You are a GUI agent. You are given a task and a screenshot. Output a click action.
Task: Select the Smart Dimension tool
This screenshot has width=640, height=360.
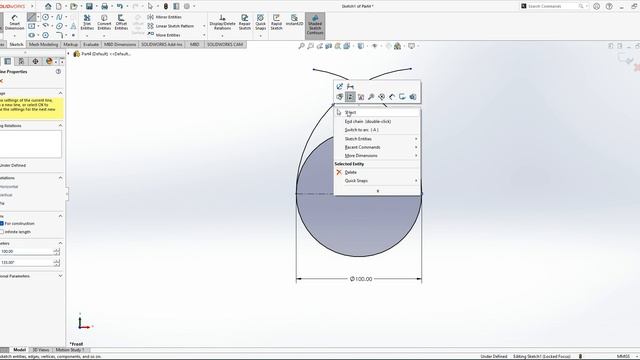(x=14, y=22)
